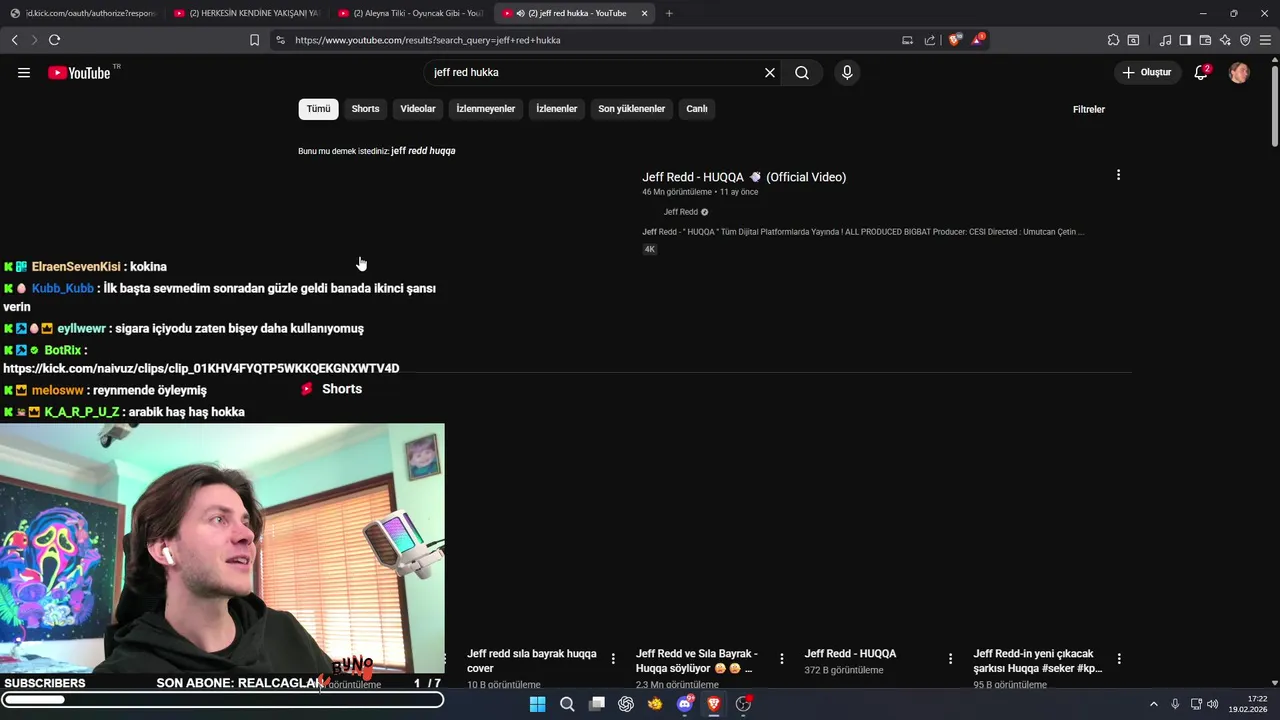The image size is (1280, 720).
Task: Open options for 'sıla bayrak huqqa cover' short
Action: point(613,658)
